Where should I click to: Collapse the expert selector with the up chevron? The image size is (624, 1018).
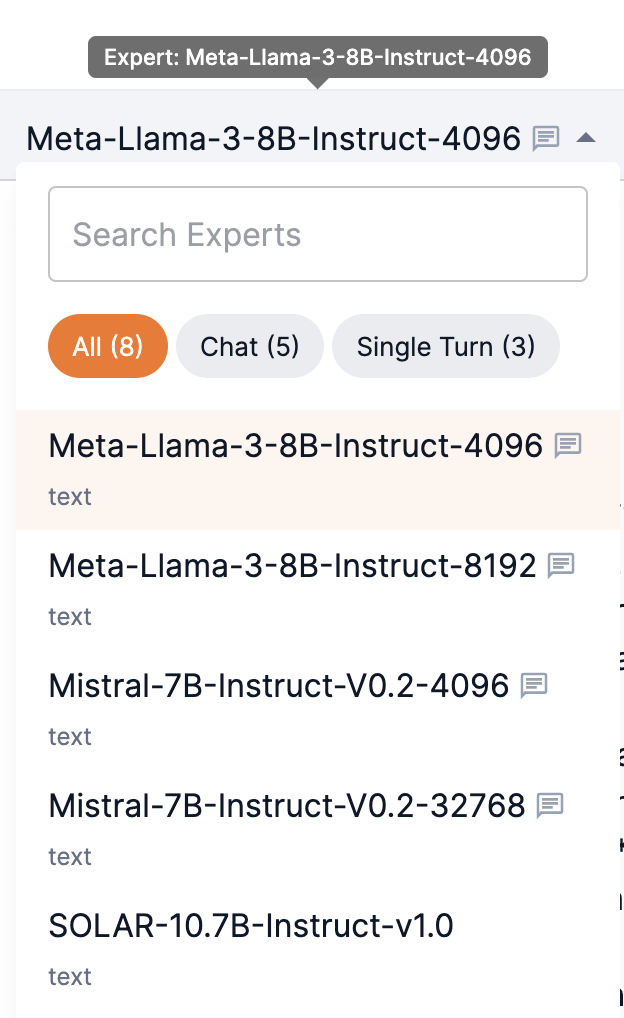pyautogui.click(x=588, y=139)
